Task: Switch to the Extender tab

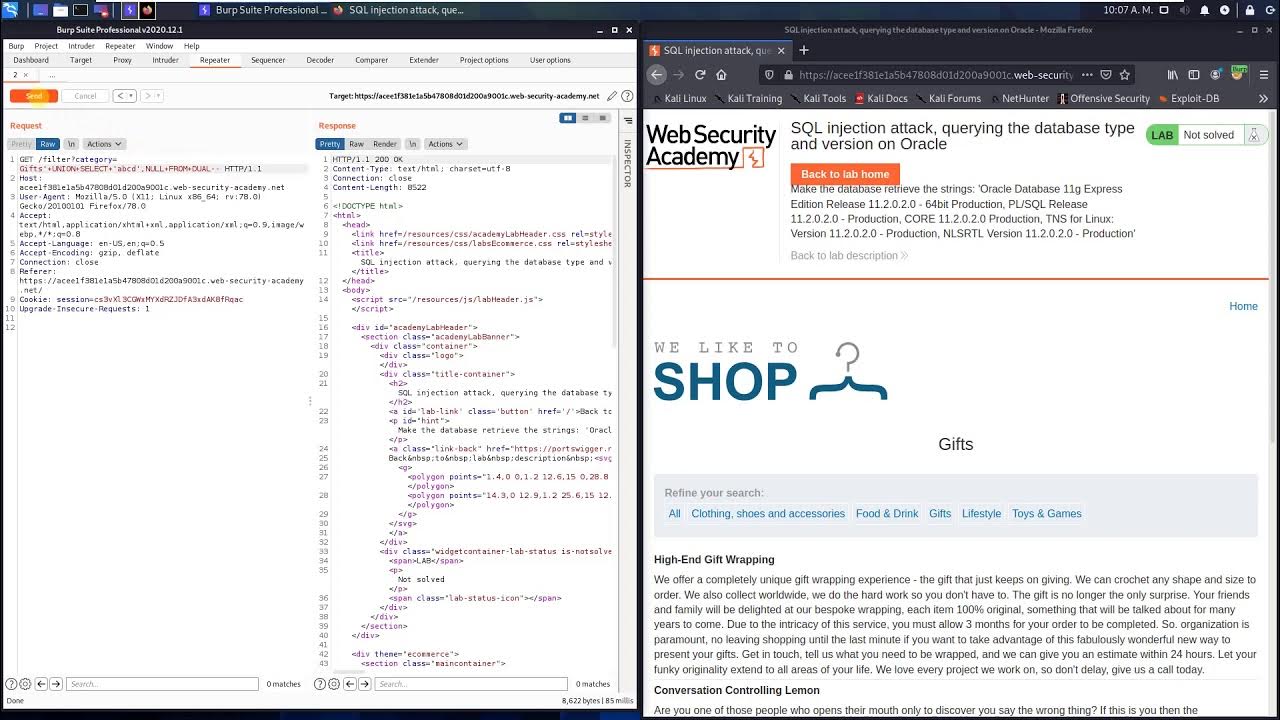Action: click(x=424, y=60)
